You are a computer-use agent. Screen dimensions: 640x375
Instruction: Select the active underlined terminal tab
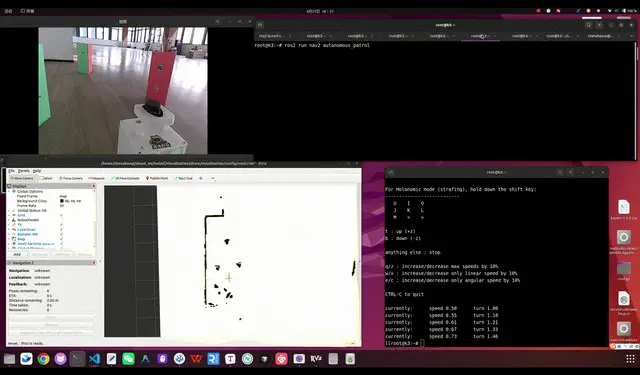tap(480, 36)
